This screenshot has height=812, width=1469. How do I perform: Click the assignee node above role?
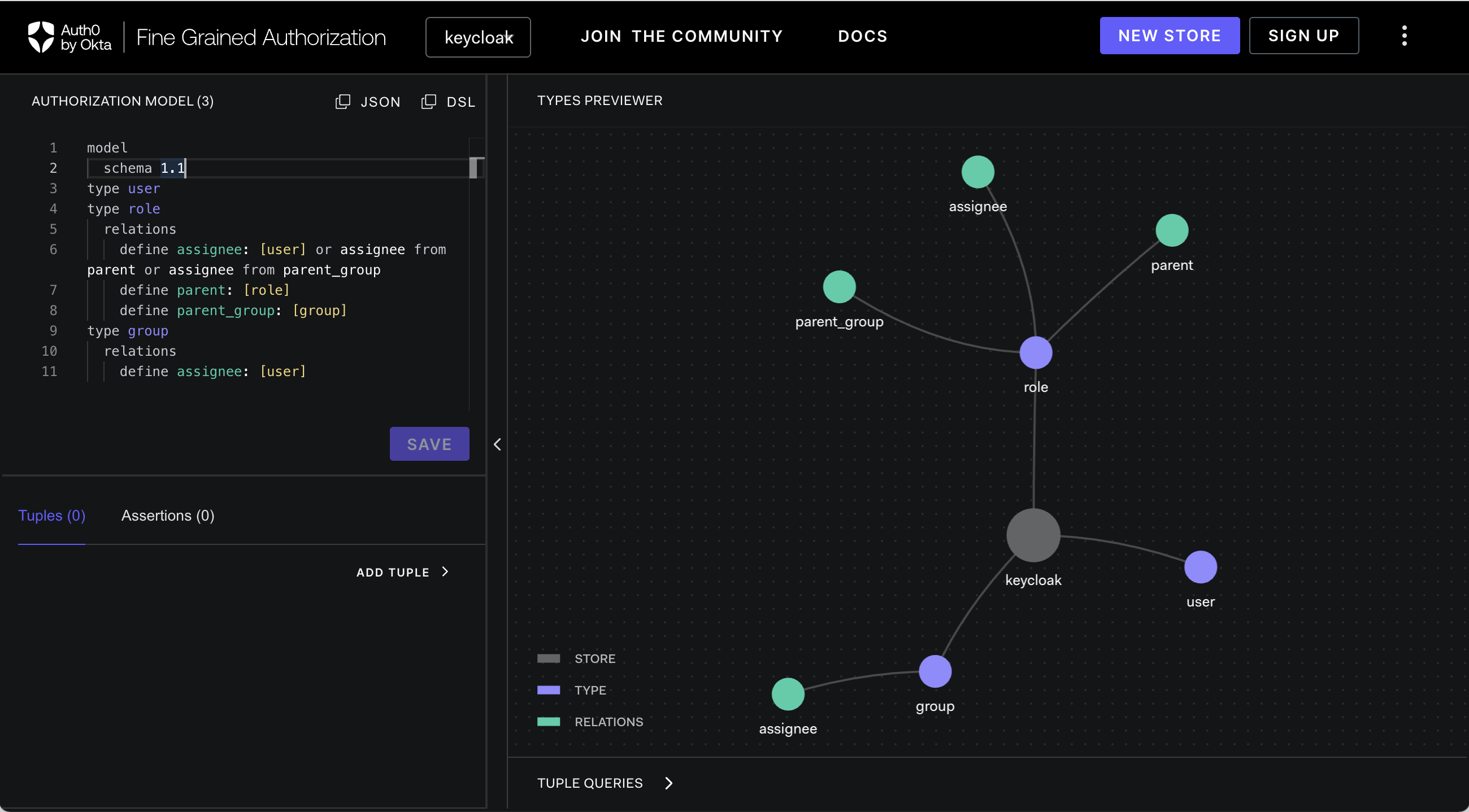[x=977, y=172]
